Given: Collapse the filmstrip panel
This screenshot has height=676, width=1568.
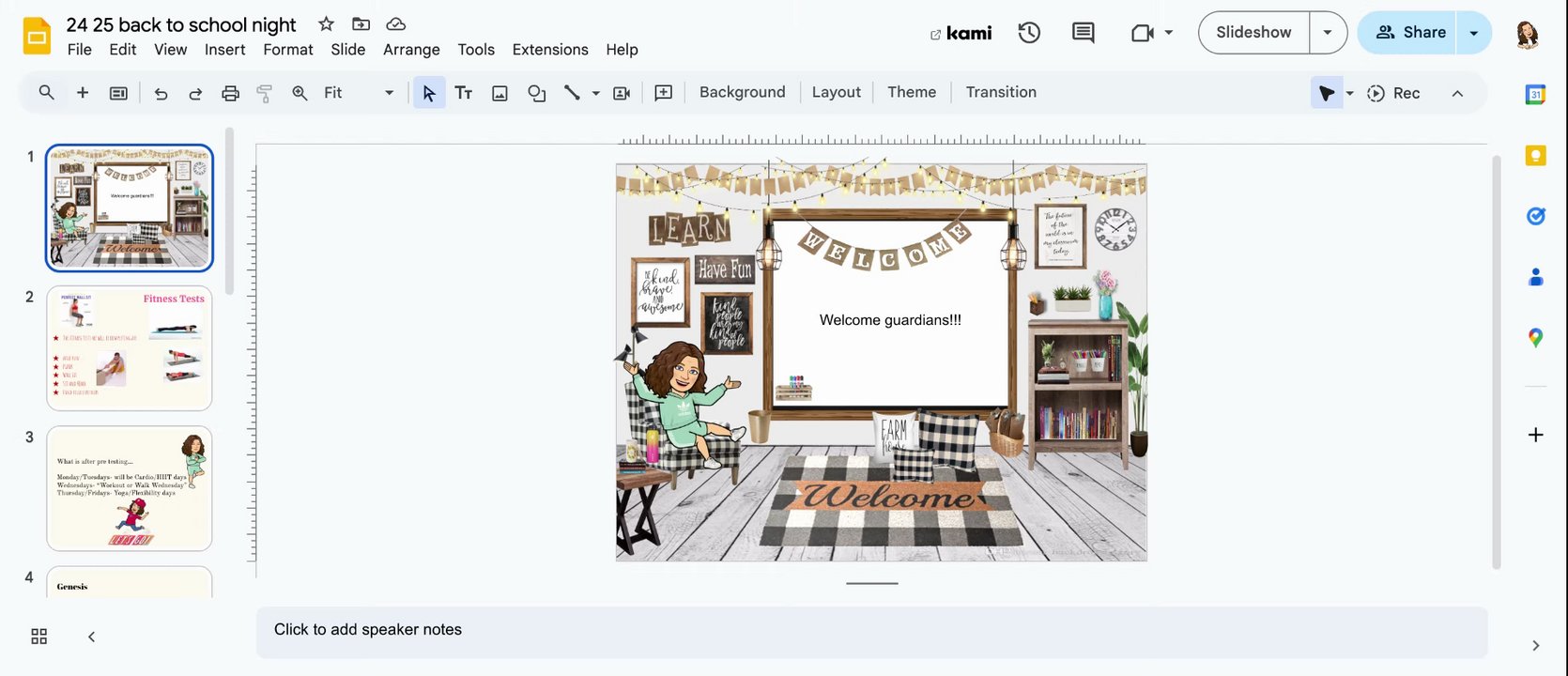Looking at the screenshot, I should click(x=91, y=637).
